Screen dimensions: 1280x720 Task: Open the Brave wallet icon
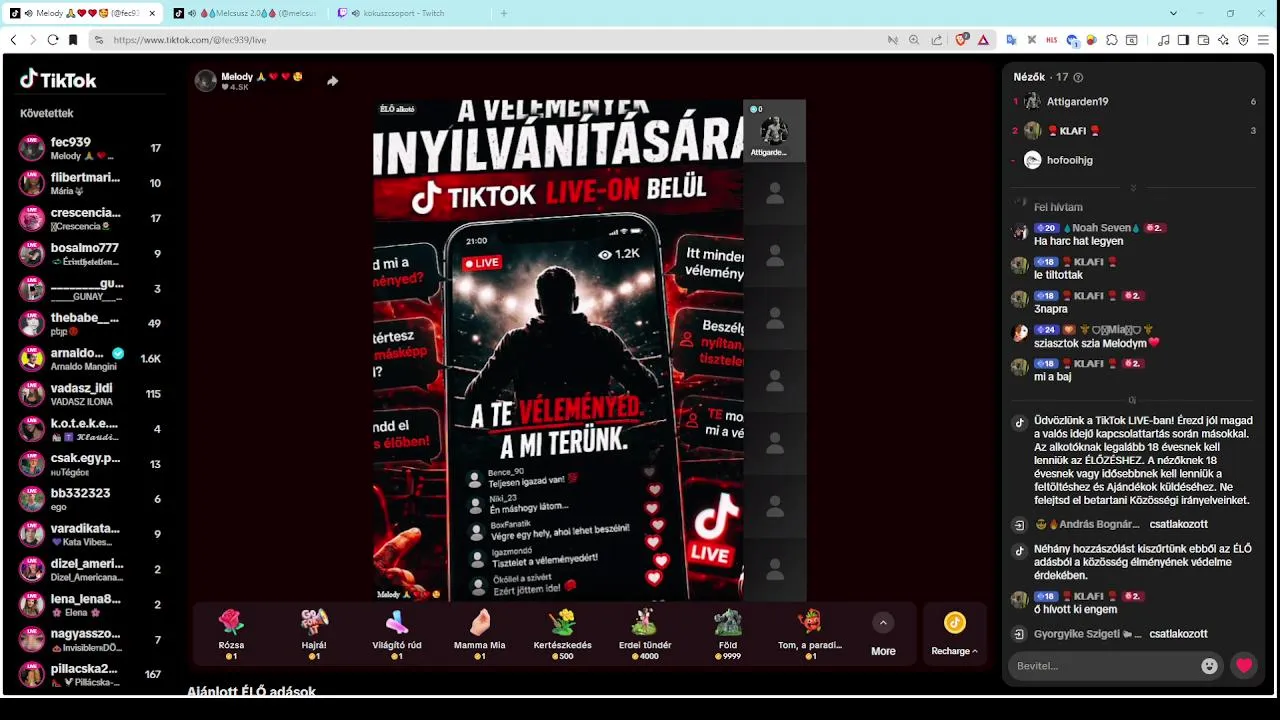coord(1203,40)
